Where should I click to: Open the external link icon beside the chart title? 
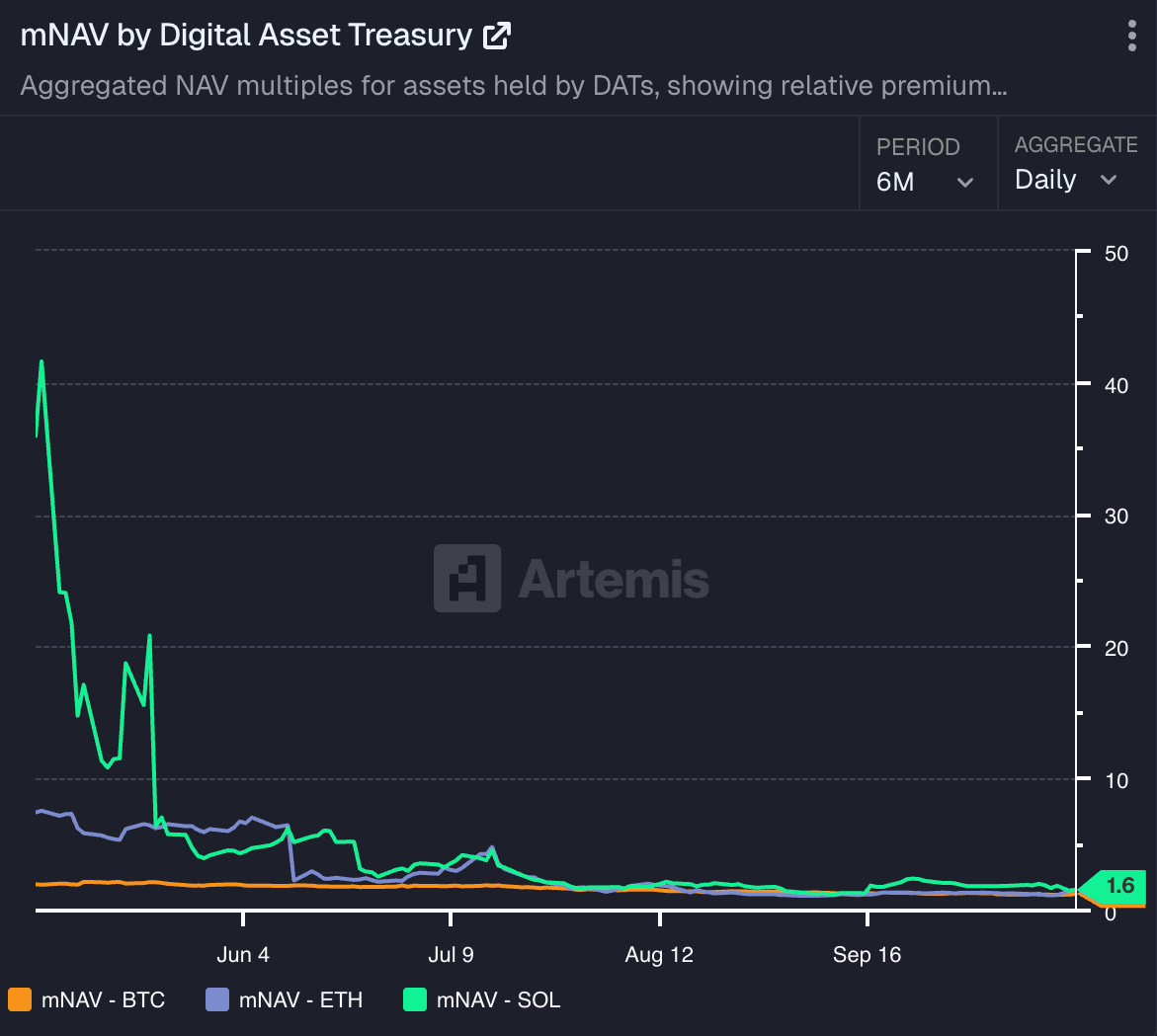[496, 34]
